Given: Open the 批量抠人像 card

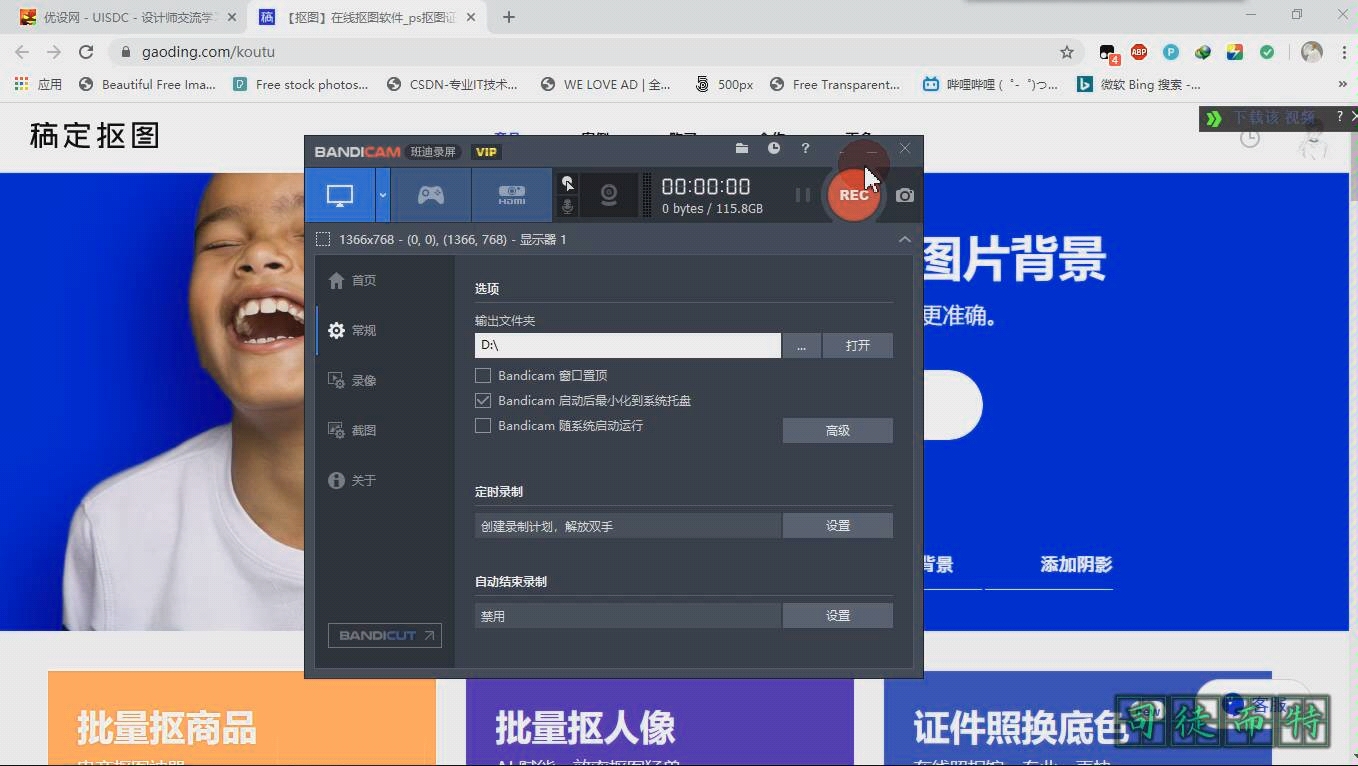Looking at the screenshot, I should (660, 718).
